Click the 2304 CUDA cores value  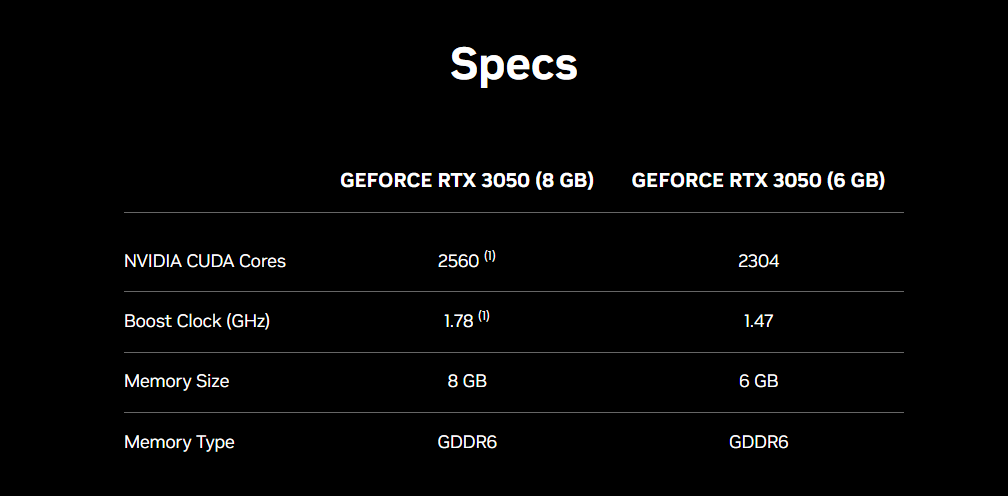pyautogui.click(x=758, y=261)
